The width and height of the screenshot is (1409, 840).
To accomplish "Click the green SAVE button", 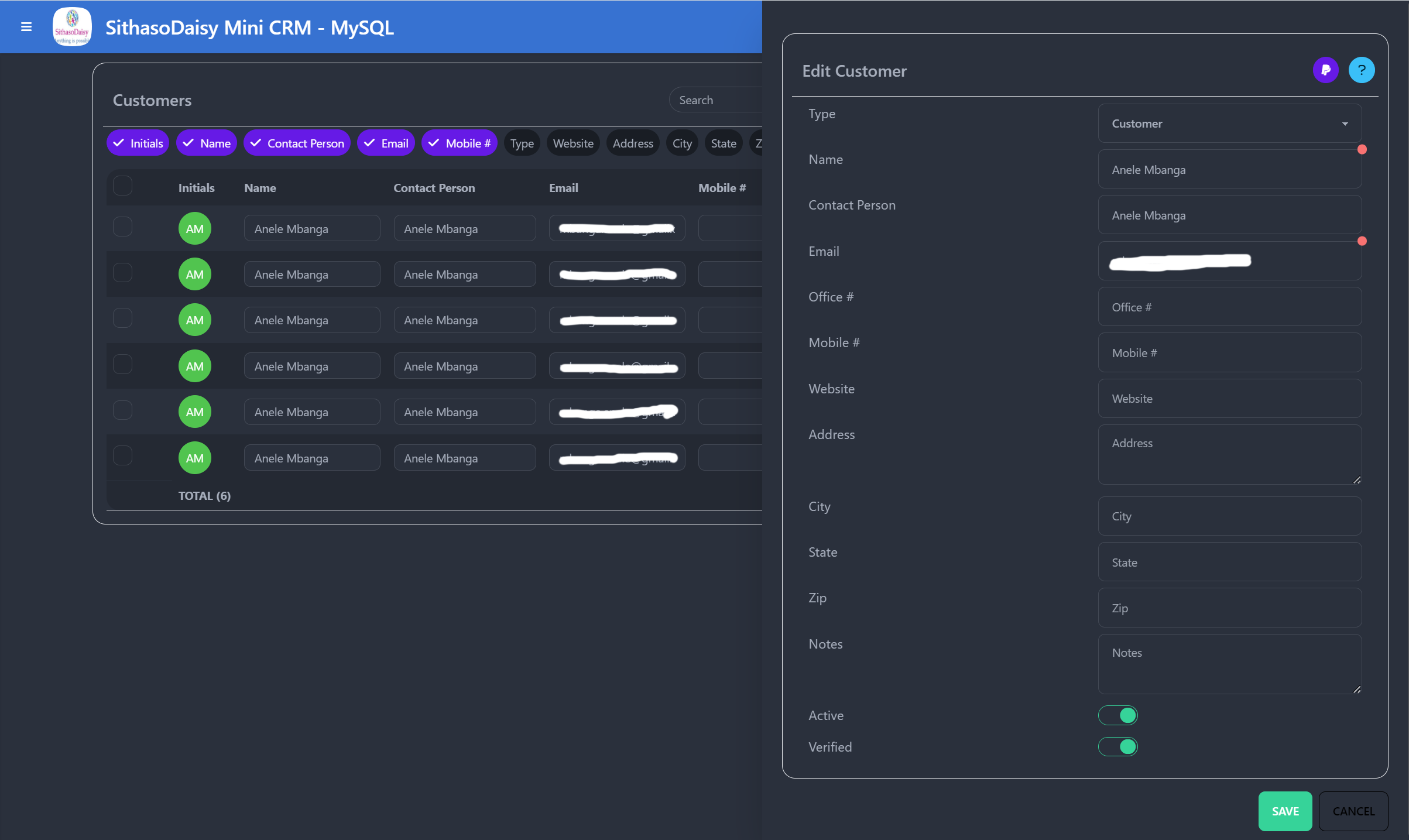I will 1285,811.
